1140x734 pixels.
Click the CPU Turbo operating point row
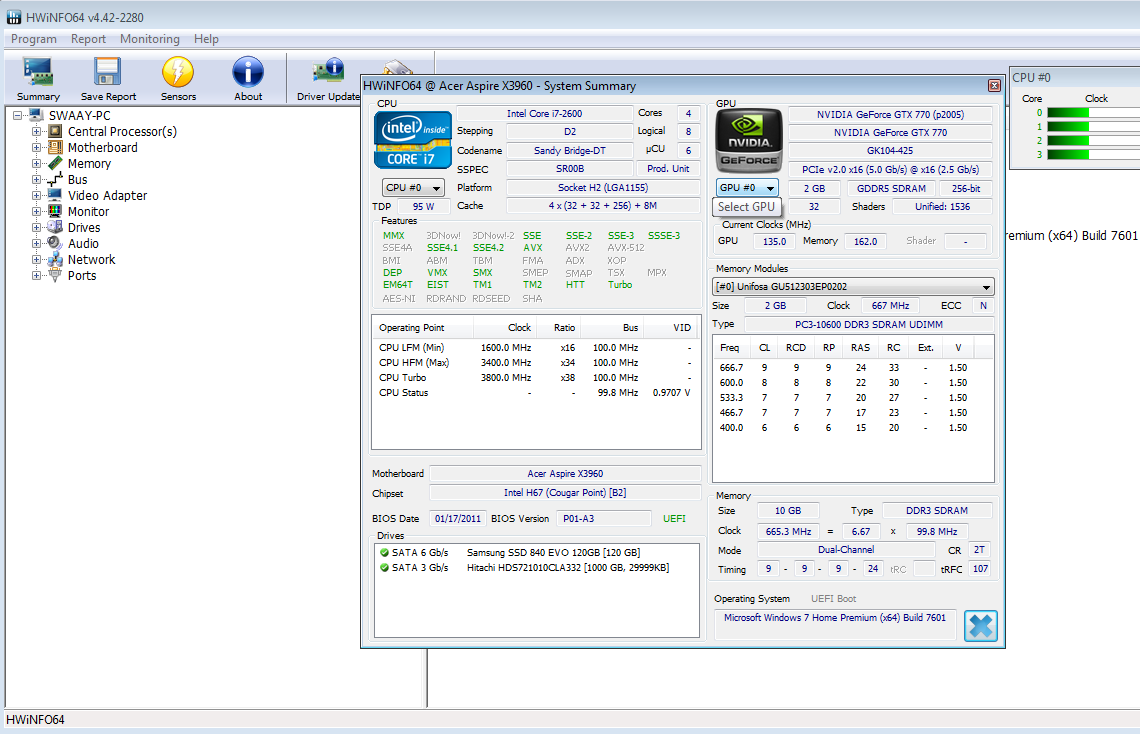pos(534,378)
